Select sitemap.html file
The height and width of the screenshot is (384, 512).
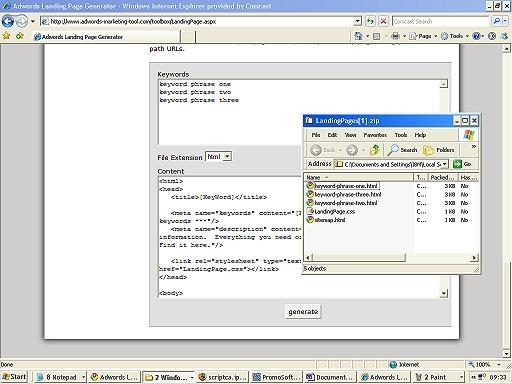pyautogui.click(x=326, y=220)
